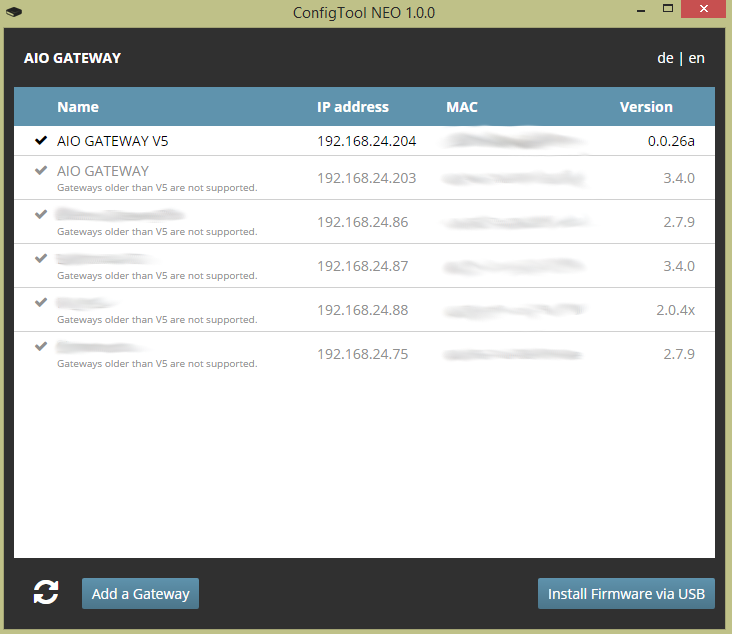The width and height of the screenshot is (732, 634).
Task: Click version 3.4.0 in 192.168.24.87 row
Action: pyautogui.click(x=679, y=266)
